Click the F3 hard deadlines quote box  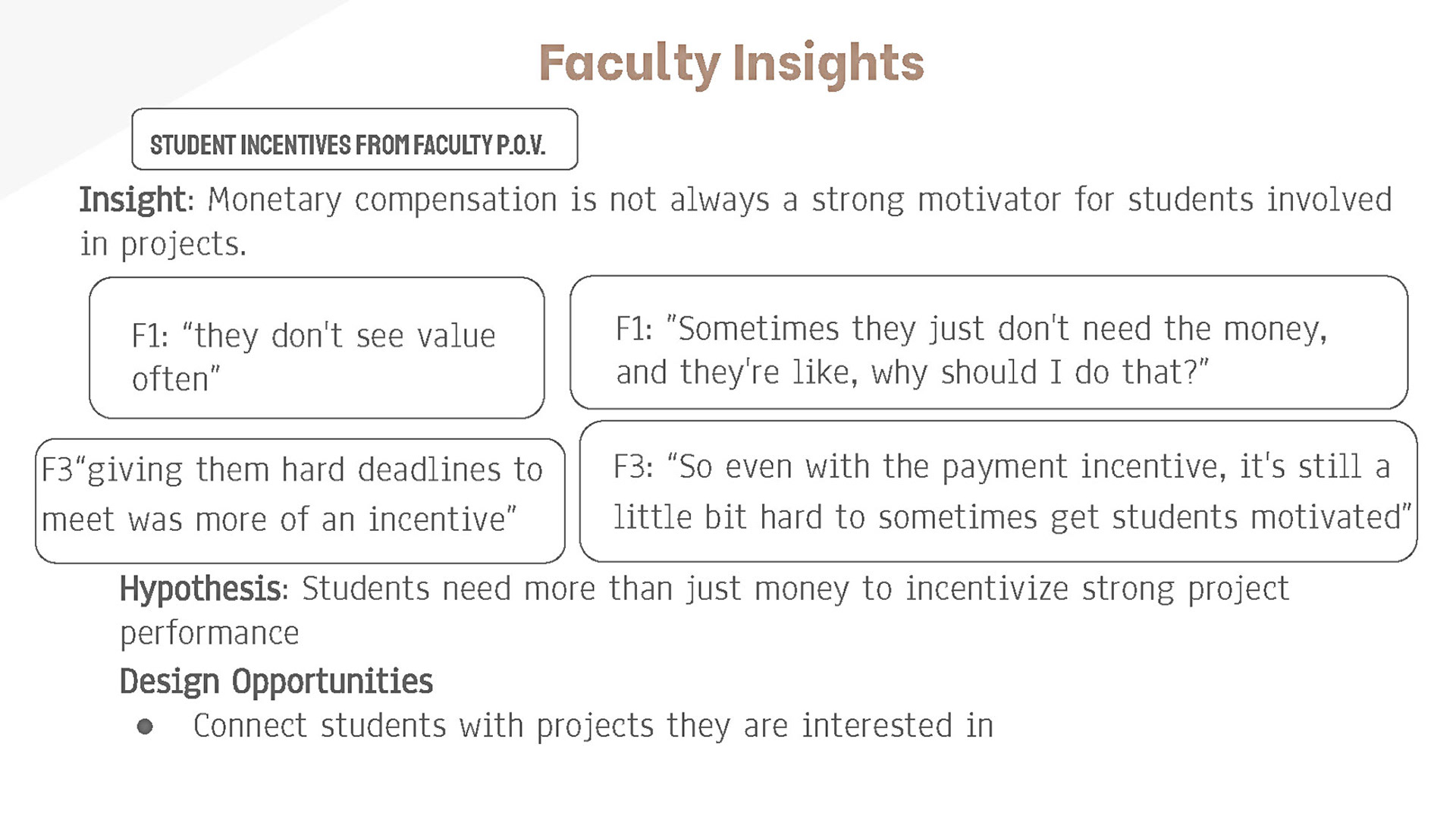coord(300,500)
